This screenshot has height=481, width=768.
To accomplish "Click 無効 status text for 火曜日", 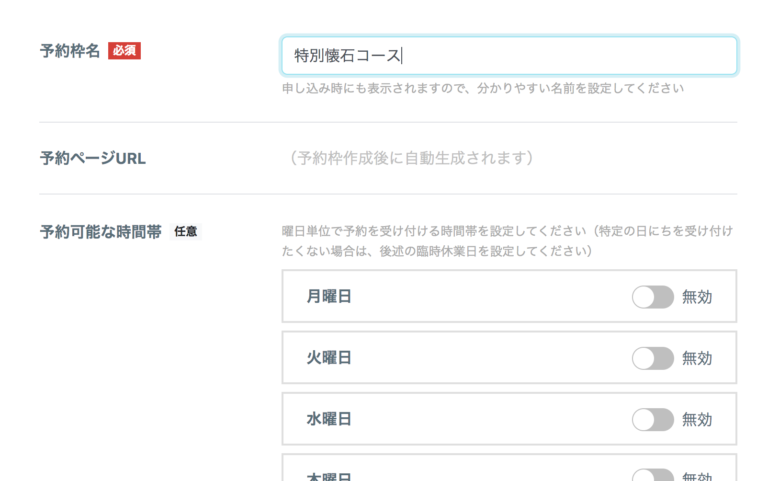I will click(x=697, y=358).
